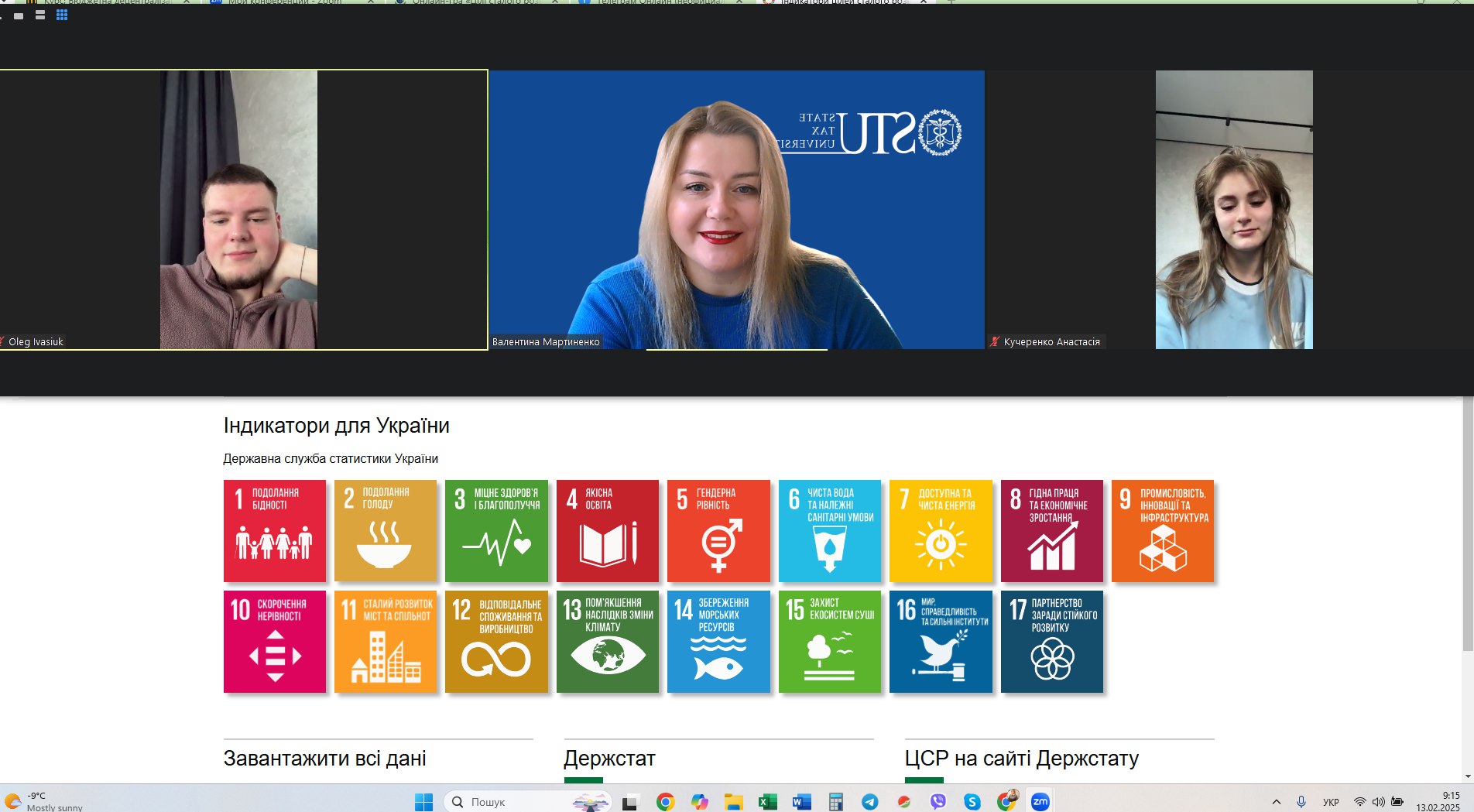Open Copilot from the taskbar
This screenshot has width=1474, height=812.
[x=700, y=802]
